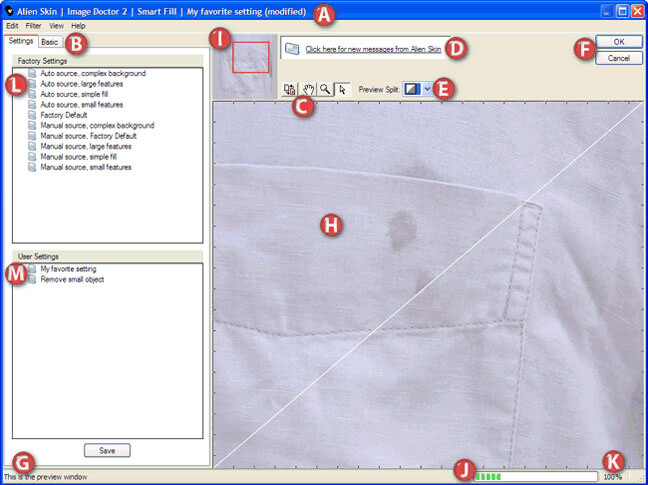The width and height of the screenshot is (648, 485).
Task: Click OK to apply the filter
Action: (619, 42)
